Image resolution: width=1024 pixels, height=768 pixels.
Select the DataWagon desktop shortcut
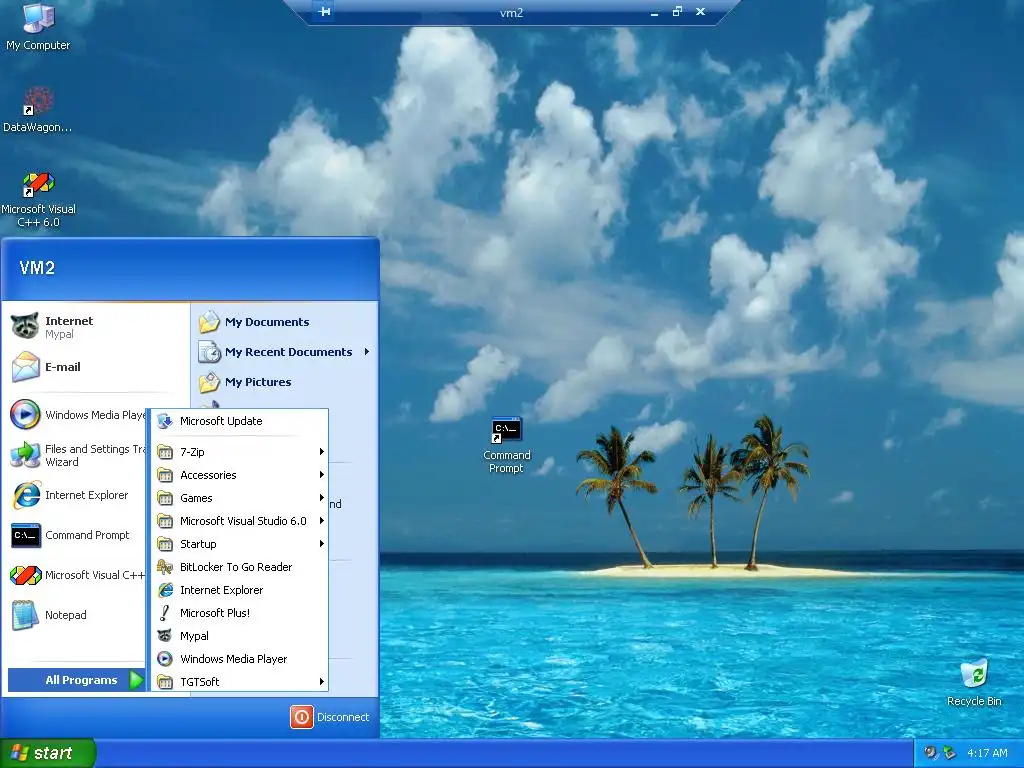coord(37,110)
